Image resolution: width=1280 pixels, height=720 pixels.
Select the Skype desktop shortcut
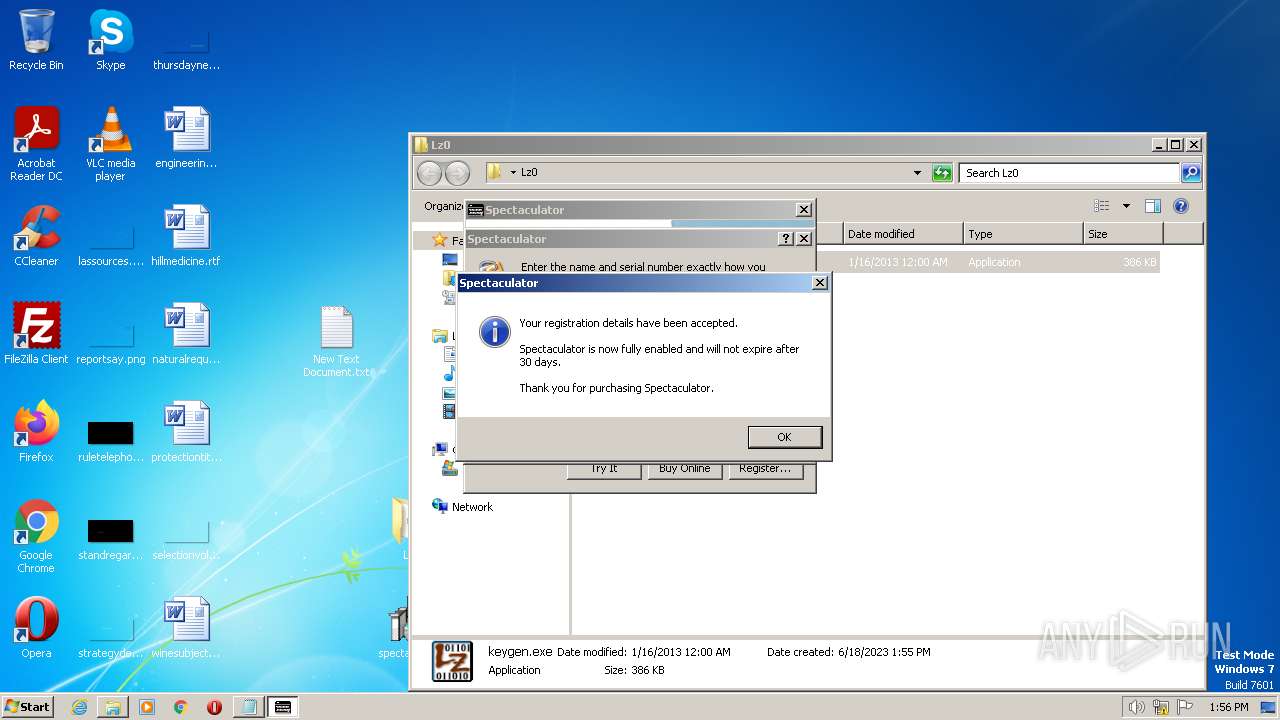pos(110,40)
